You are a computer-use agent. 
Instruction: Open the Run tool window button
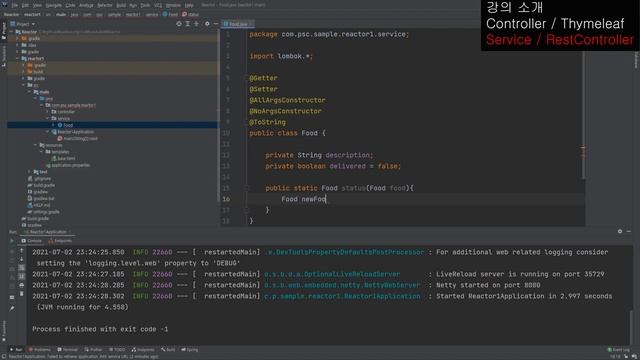coord(16,350)
